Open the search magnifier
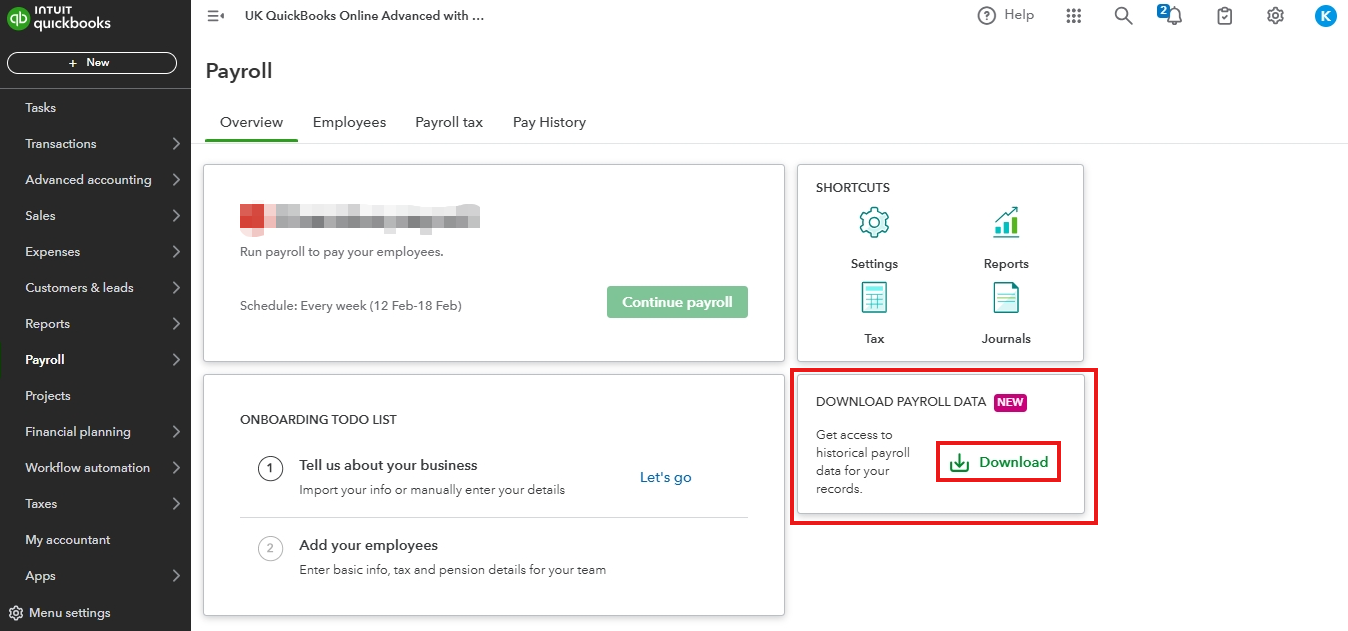This screenshot has width=1348, height=631. [x=1123, y=16]
